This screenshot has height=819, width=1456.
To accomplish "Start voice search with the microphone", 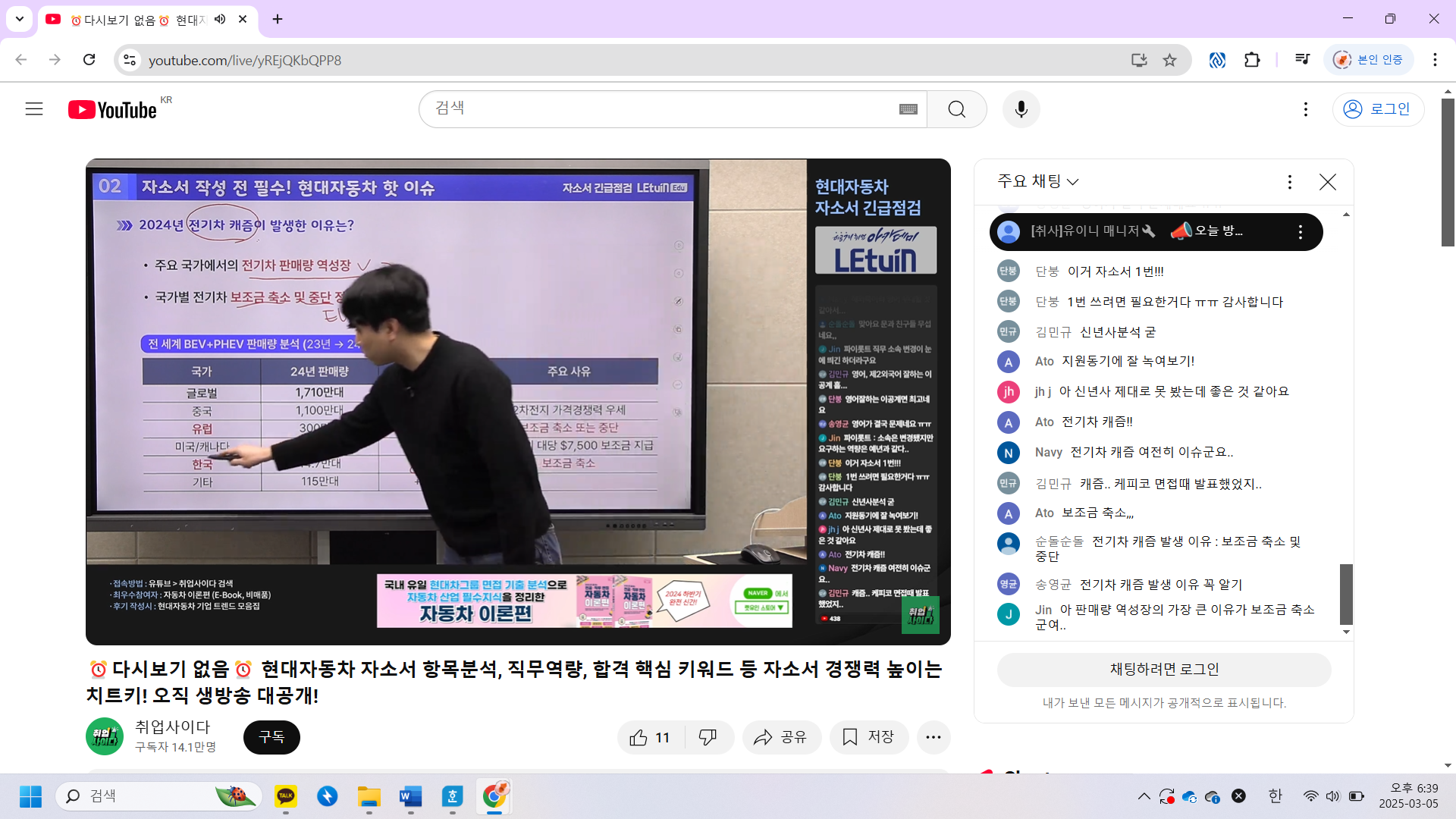I will pos(1021,109).
